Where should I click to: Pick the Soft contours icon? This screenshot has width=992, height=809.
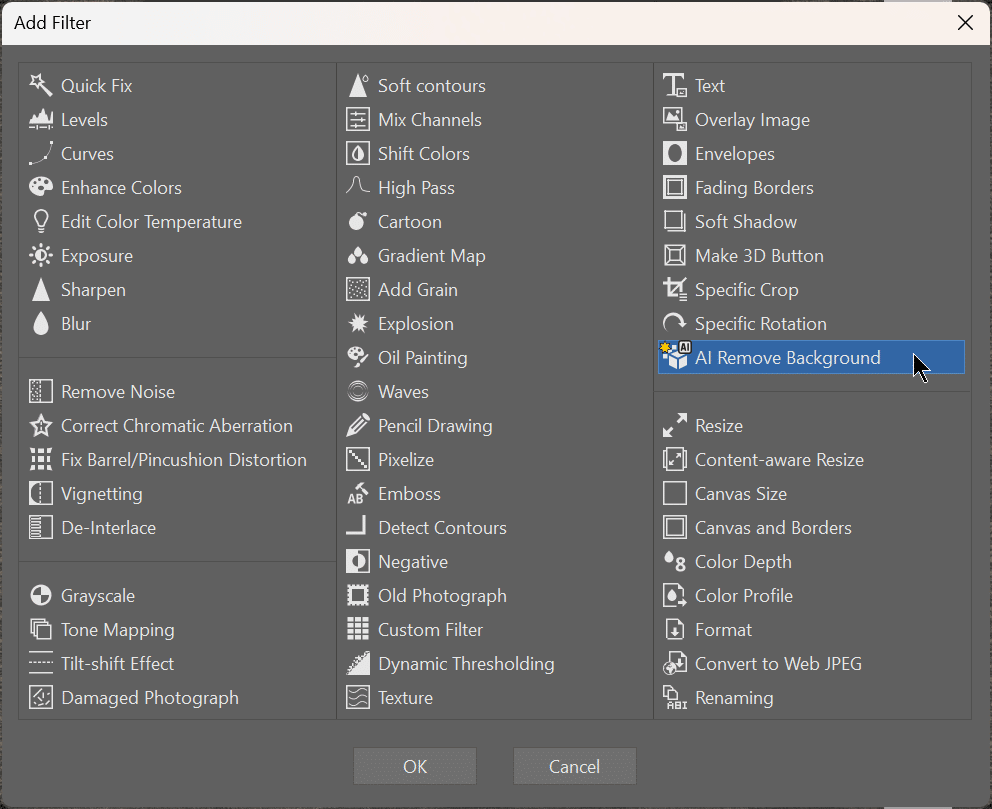[x=358, y=85]
